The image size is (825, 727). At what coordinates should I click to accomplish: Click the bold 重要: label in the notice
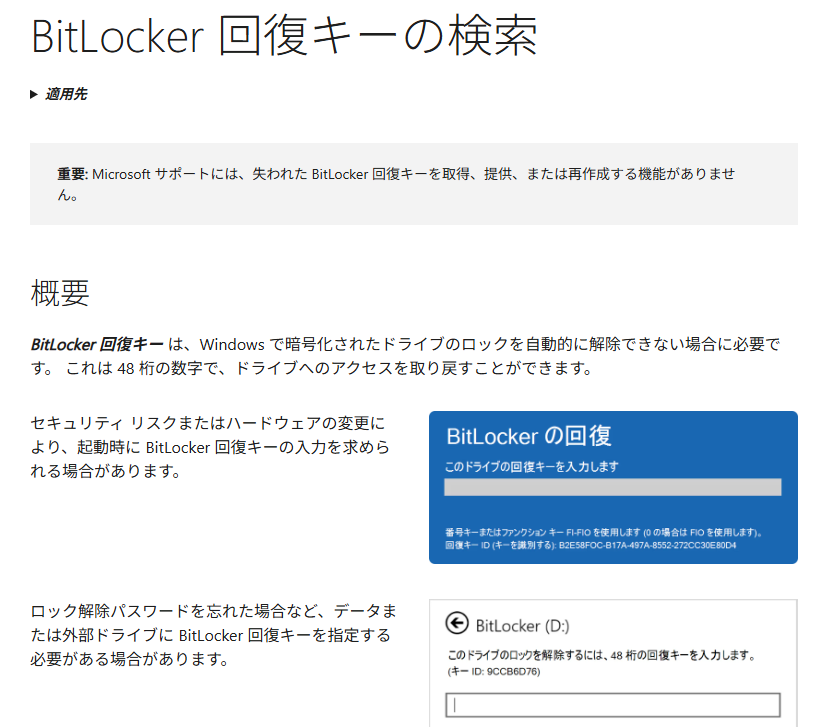tap(73, 174)
